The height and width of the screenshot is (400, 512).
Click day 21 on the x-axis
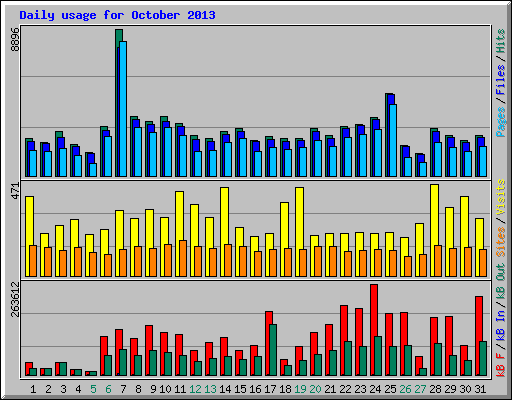click(x=330, y=389)
